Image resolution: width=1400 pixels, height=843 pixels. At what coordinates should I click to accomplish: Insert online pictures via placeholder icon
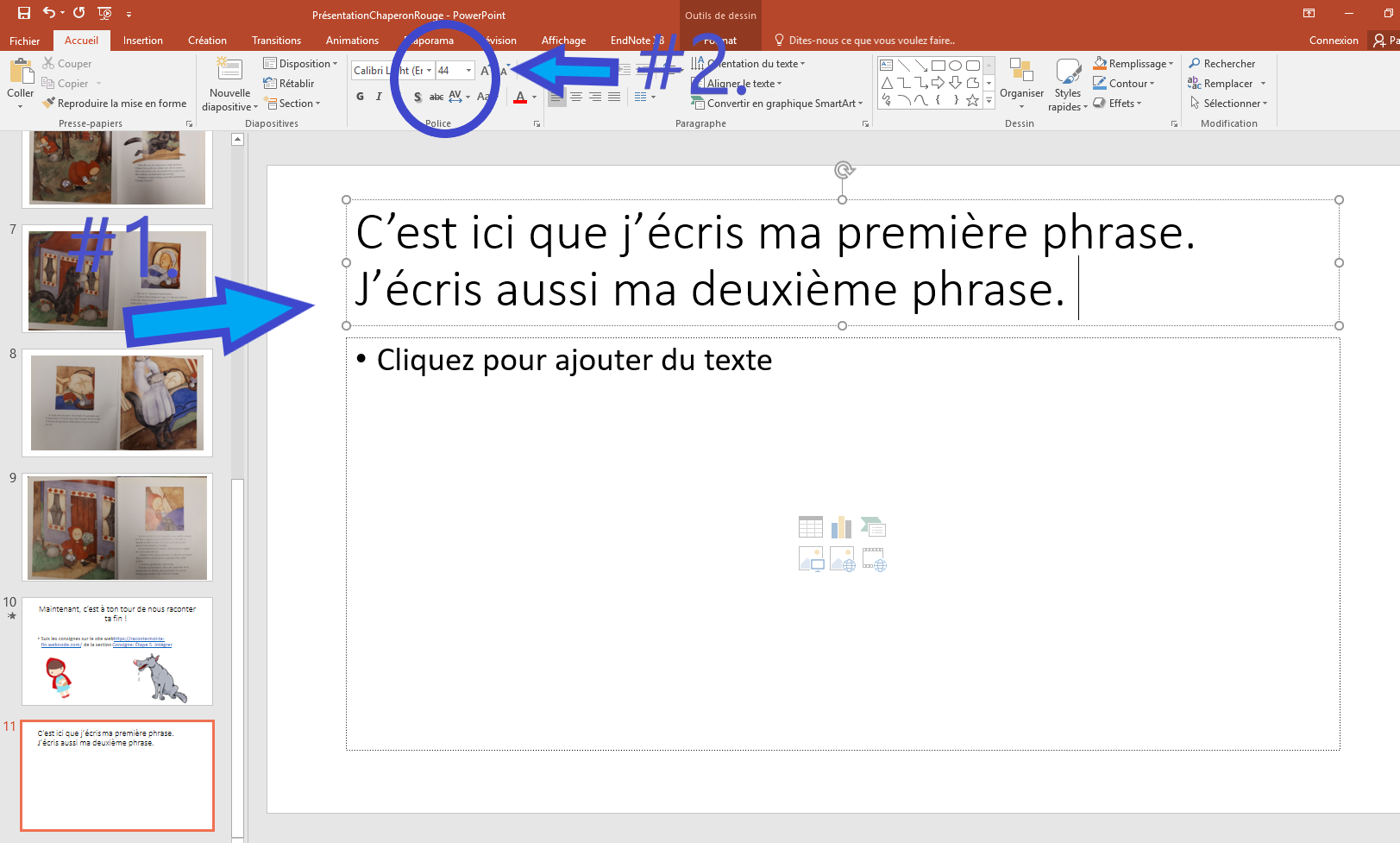[842, 559]
